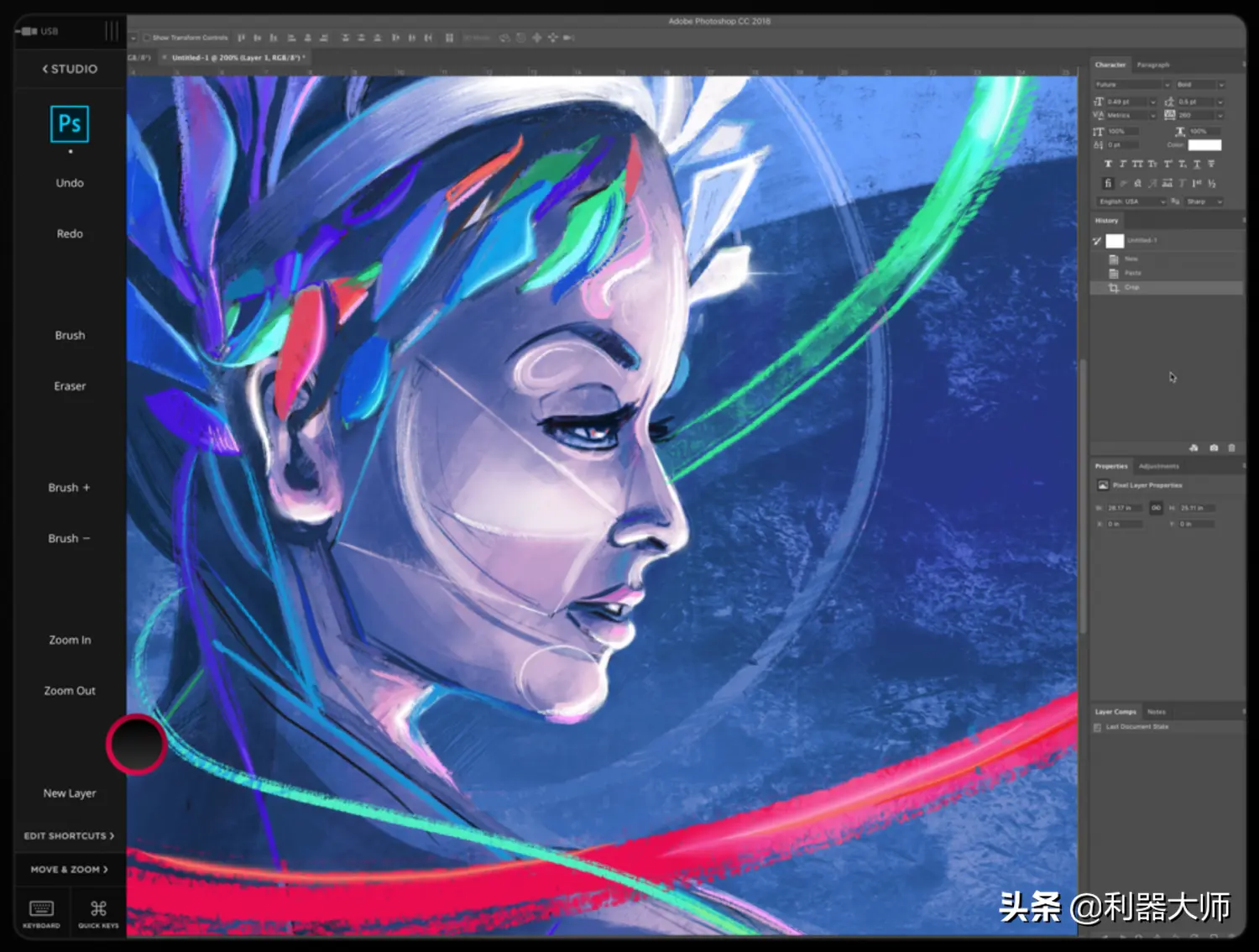Create new snapshot camera icon
1259x952 pixels.
[1214, 448]
